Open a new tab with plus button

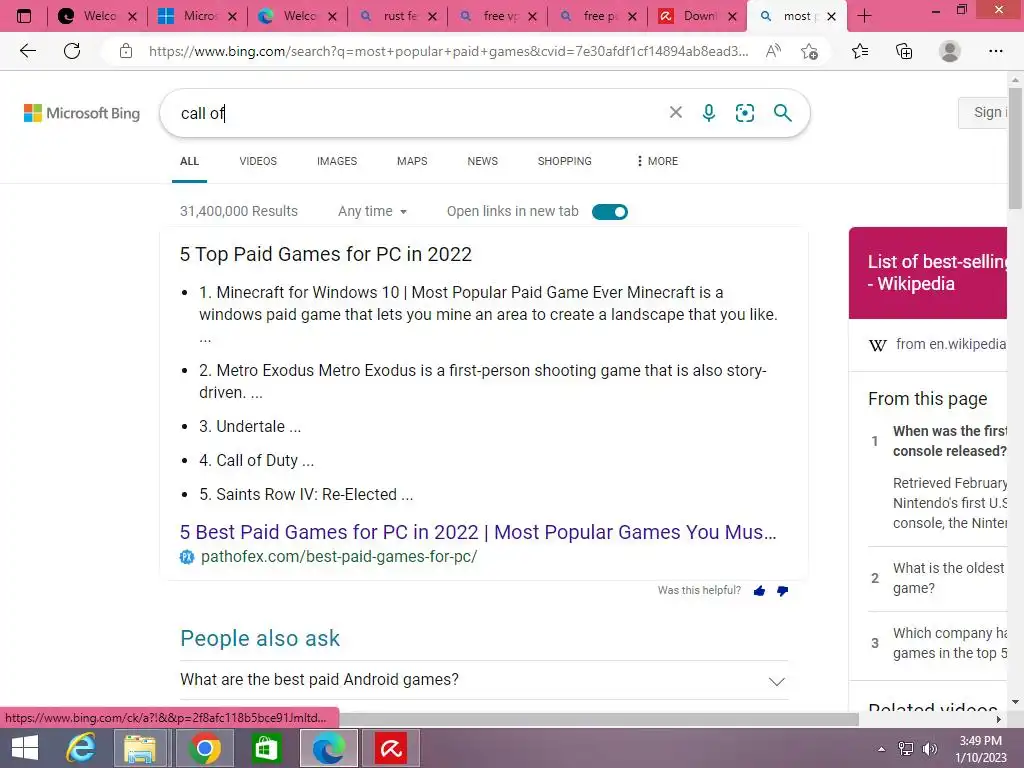click(864, 16)
